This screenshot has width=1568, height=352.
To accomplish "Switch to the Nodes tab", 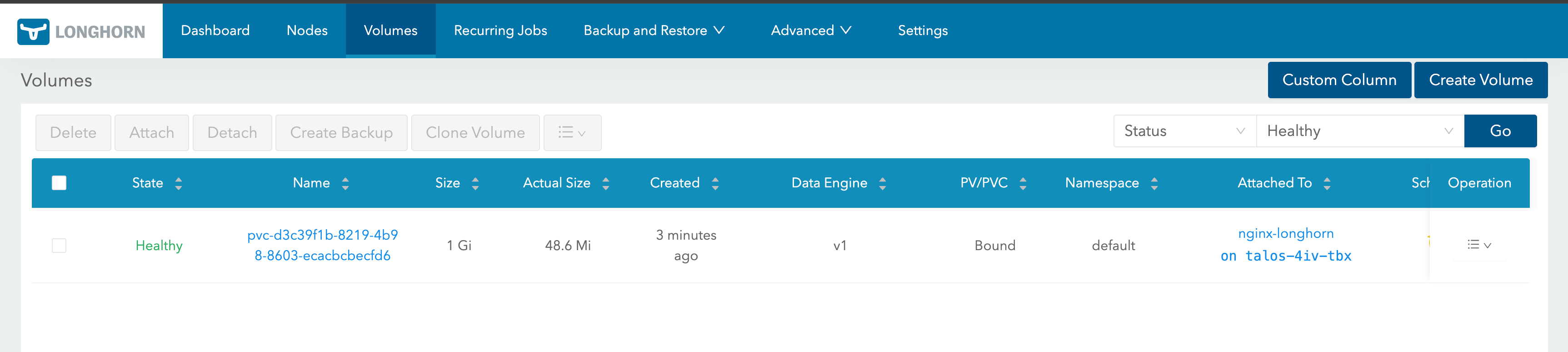I will point(307,30).
